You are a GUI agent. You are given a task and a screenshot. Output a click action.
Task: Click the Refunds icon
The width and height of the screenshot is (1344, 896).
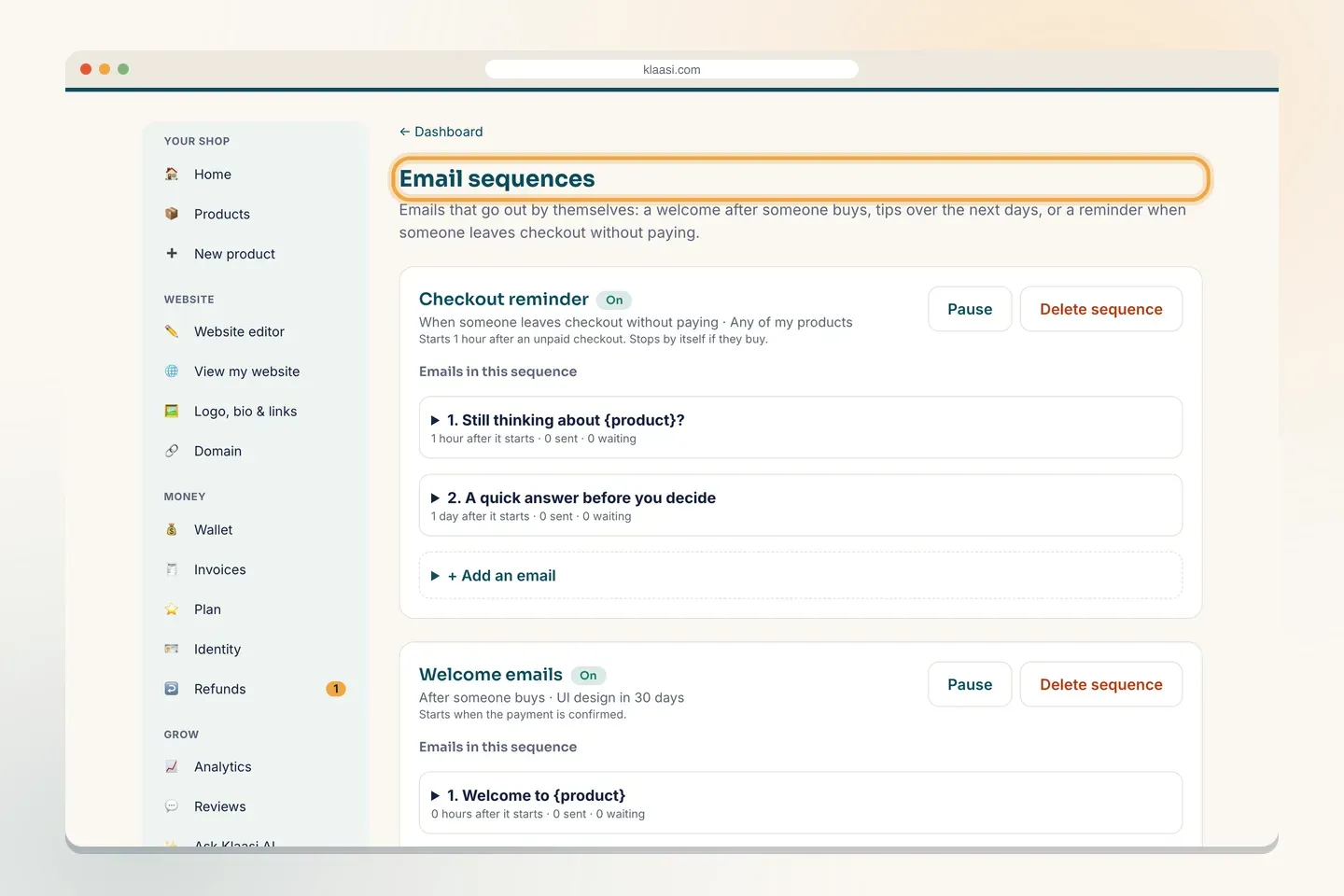click(x=172, y=689)
